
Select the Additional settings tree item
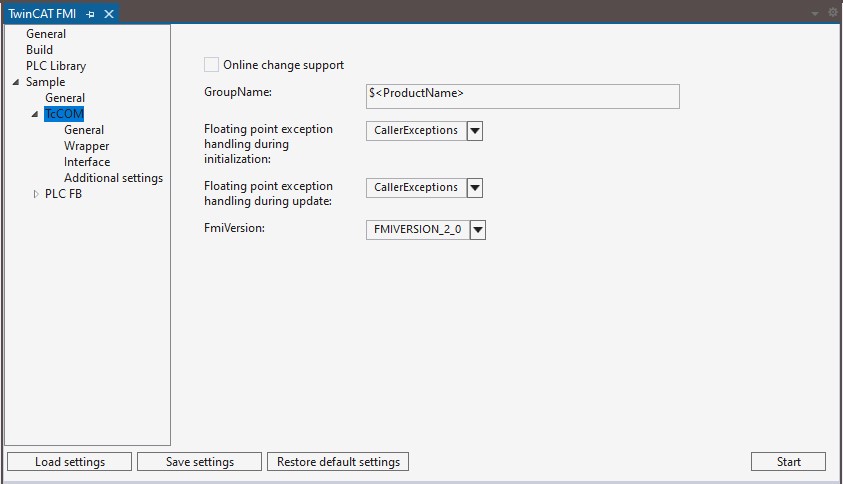(x=113, y=178)
